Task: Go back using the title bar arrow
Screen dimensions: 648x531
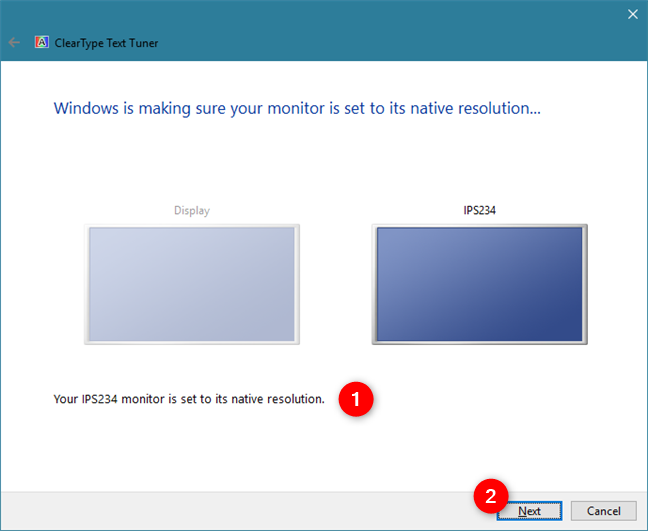Action: coord(14,43)
